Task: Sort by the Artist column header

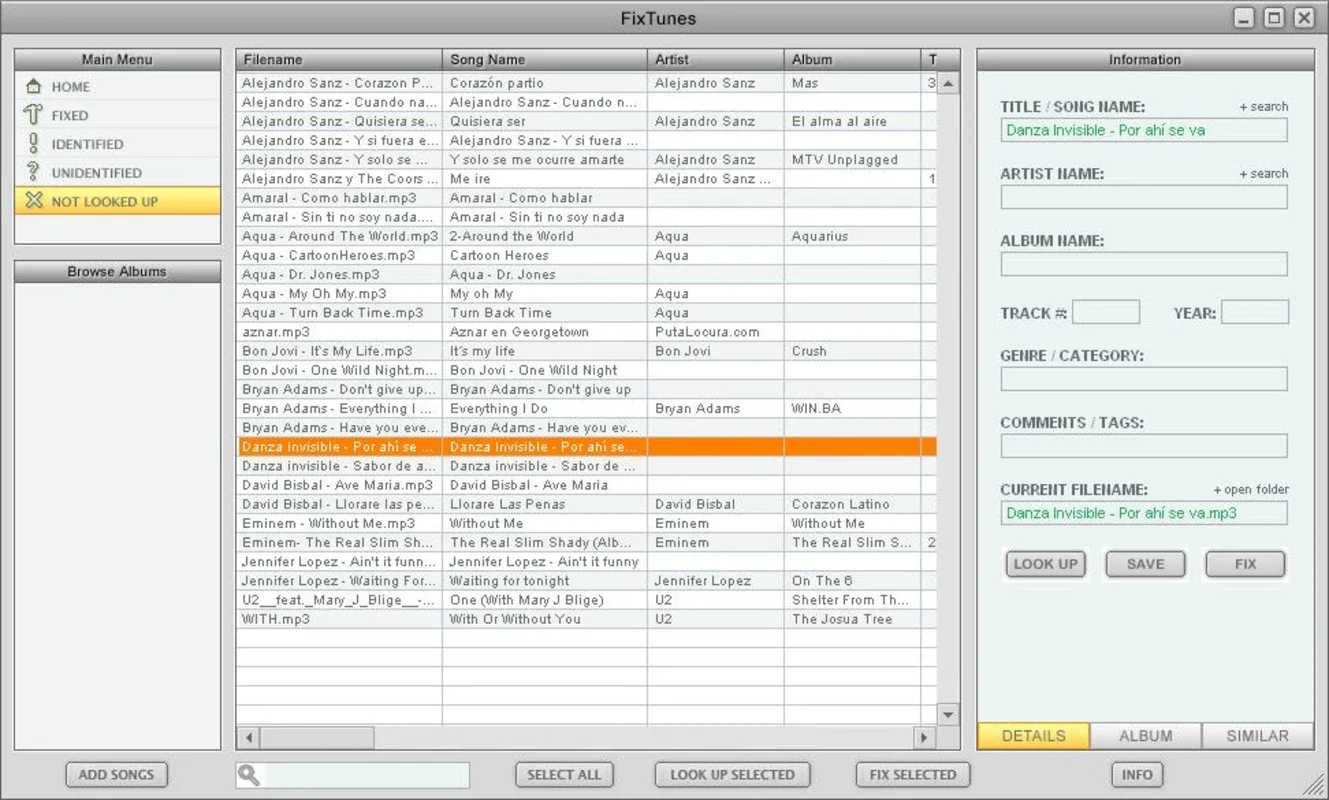Action: click(x=716, y=60)
